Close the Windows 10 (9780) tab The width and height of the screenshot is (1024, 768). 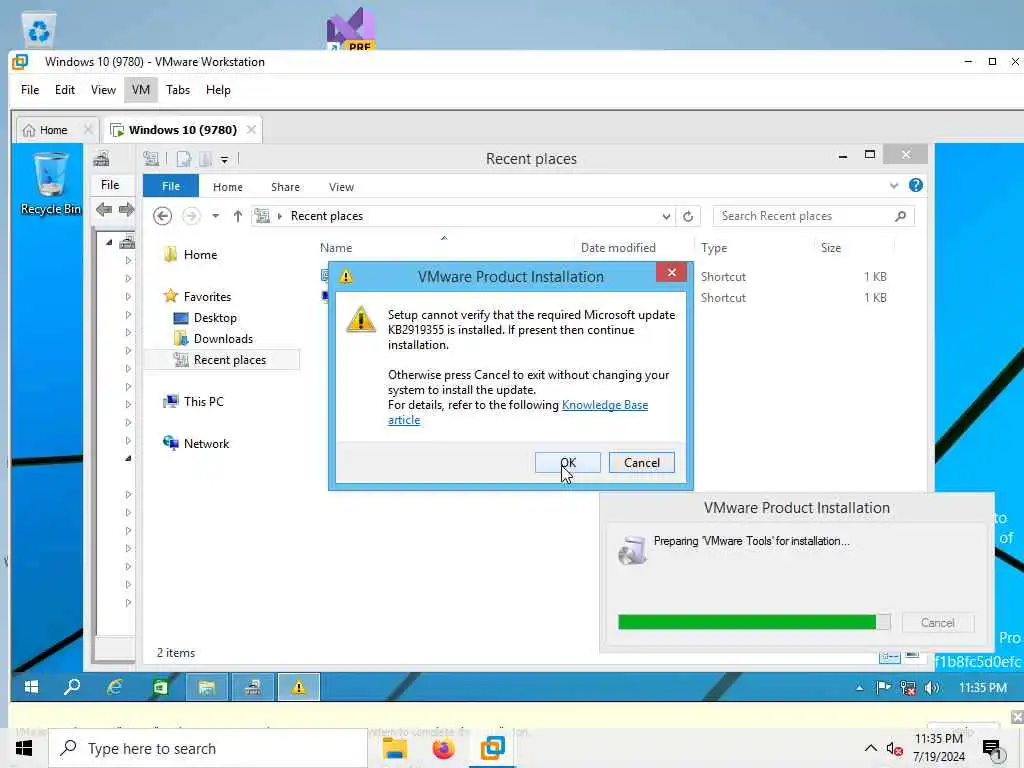pyautogui.click(x=251, y=130)
